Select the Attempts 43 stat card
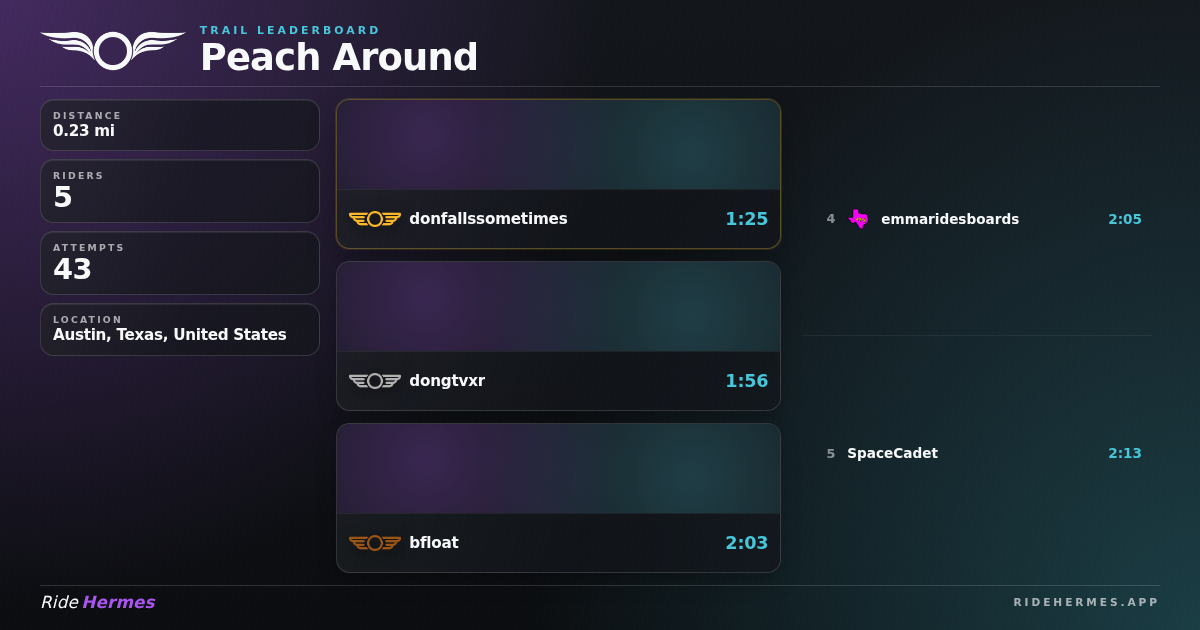 click(x=180, y=263)
